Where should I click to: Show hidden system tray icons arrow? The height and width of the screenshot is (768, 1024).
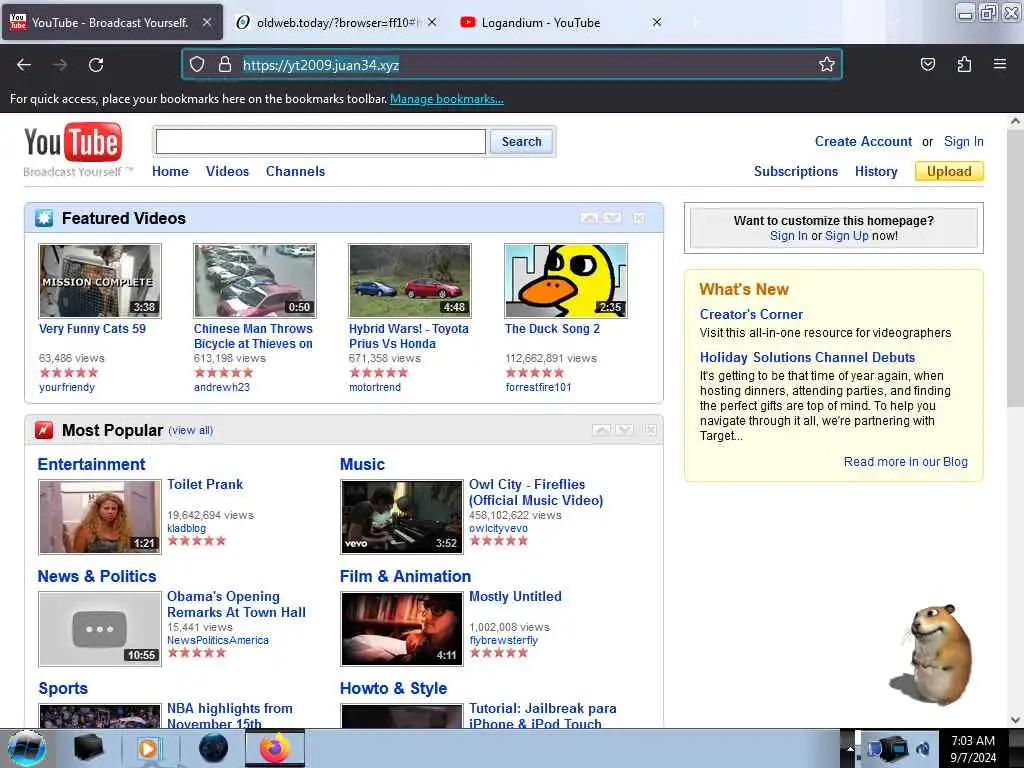pyautogui.click(x=850, y=749)
